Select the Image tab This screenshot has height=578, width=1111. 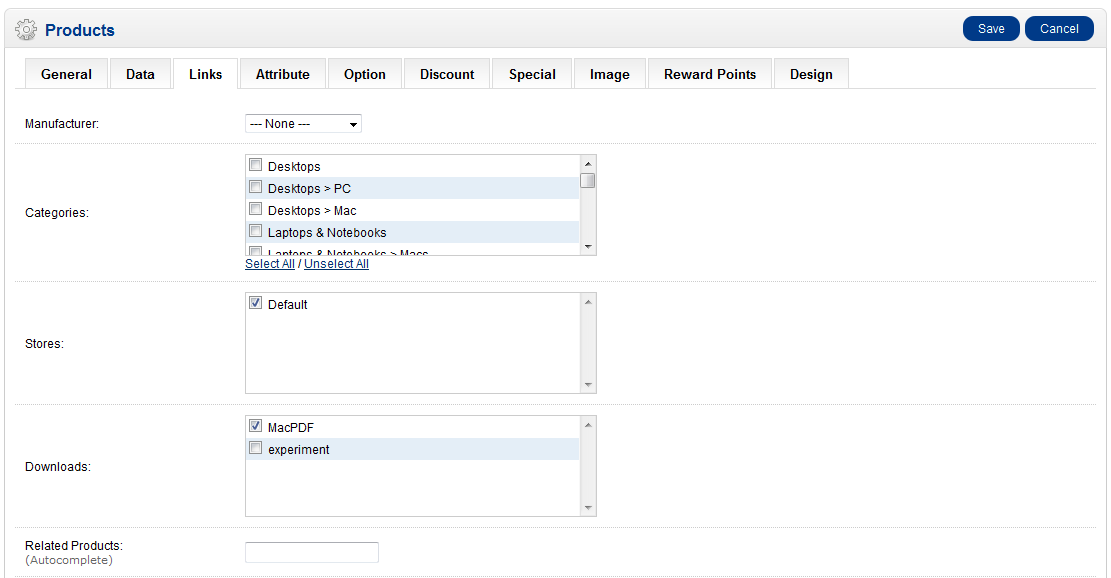click(x=609, y=74)
